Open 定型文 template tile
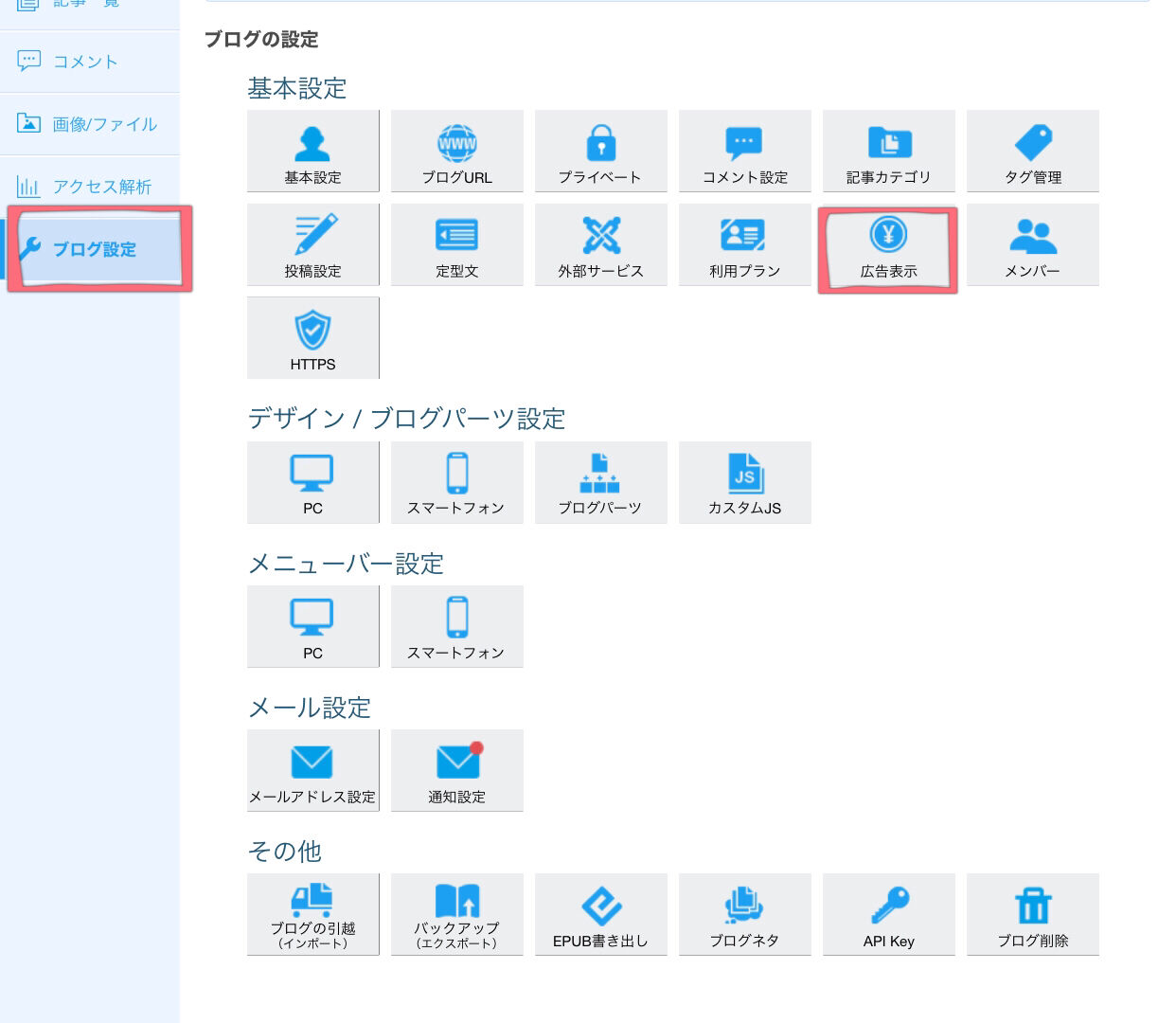The image size is (1176, 1023). 457,244
